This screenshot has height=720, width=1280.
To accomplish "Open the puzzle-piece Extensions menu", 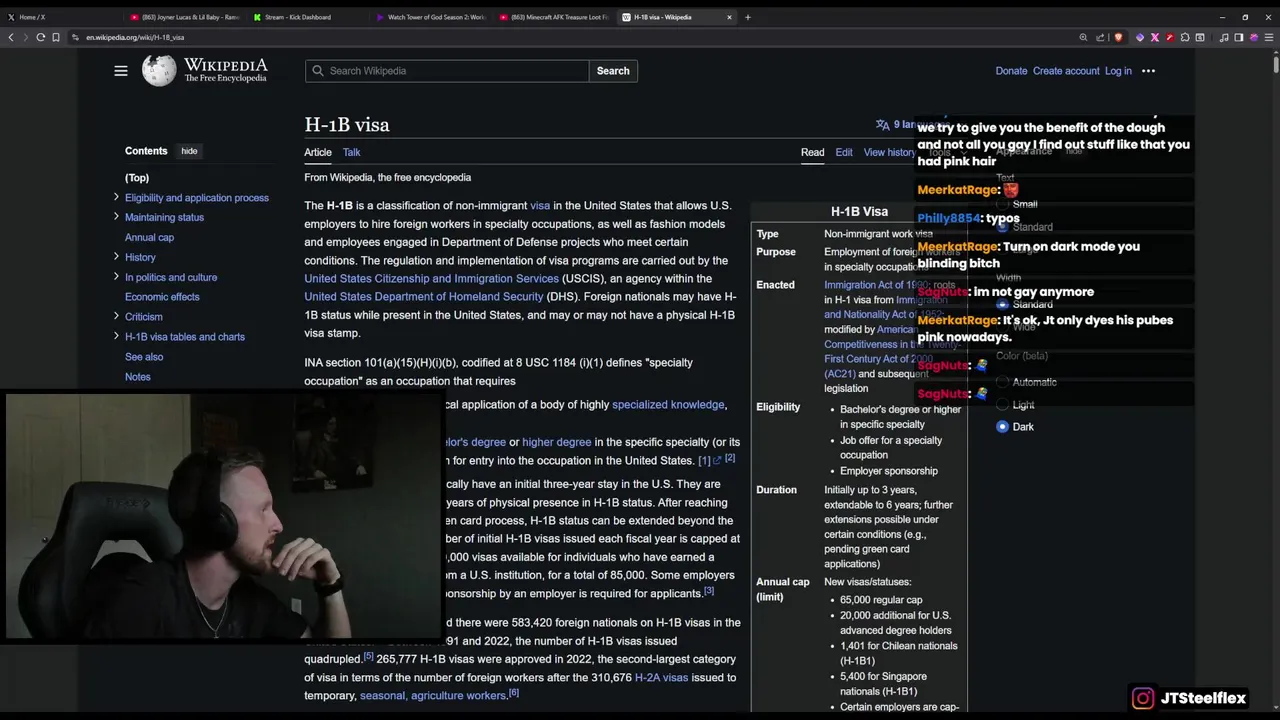I will (1185, 37).
